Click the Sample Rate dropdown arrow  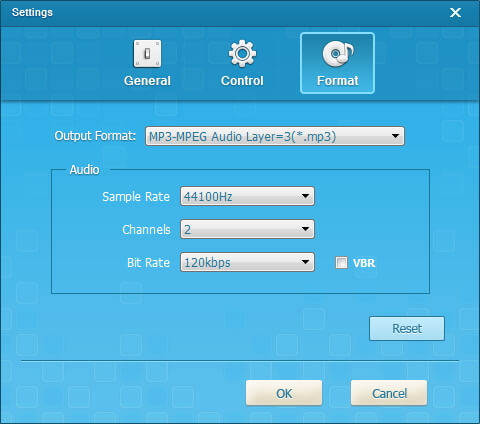[305, 196]
